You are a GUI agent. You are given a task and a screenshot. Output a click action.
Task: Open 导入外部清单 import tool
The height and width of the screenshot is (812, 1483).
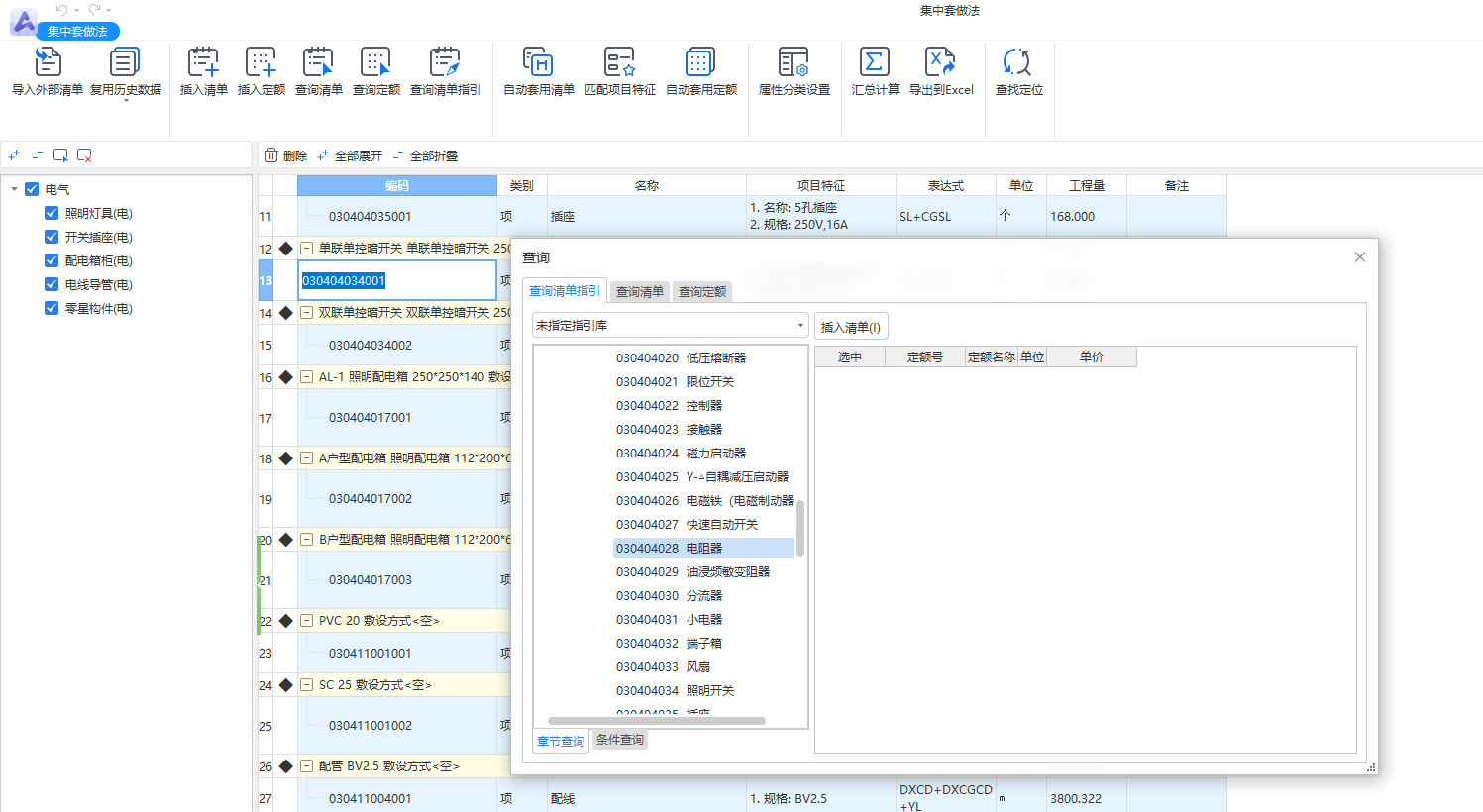coord(47,71)
